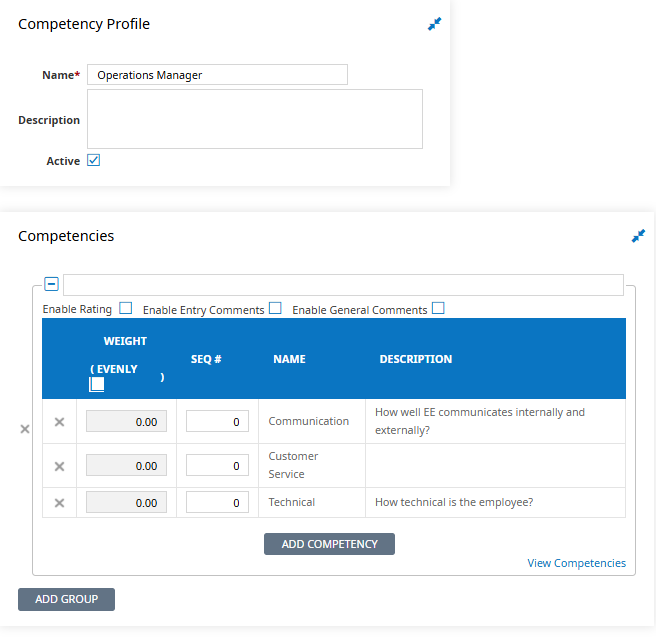Viewport: 656px width, 641px height.
Task: Delete the entire competency group
Action: [x=25, y=429]
